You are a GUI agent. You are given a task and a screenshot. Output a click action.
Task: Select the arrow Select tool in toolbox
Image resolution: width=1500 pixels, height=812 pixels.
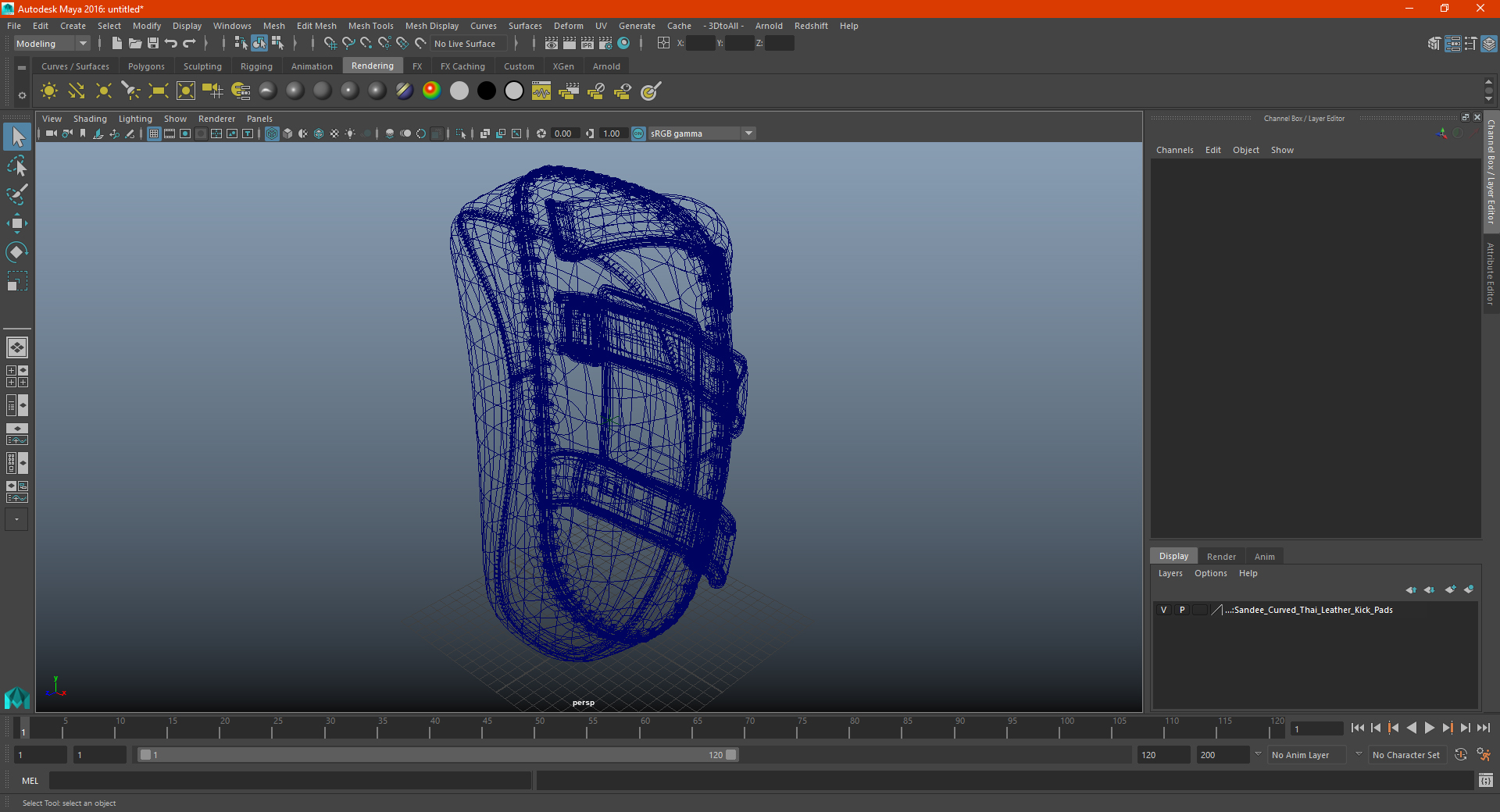(x=17, y=137)
